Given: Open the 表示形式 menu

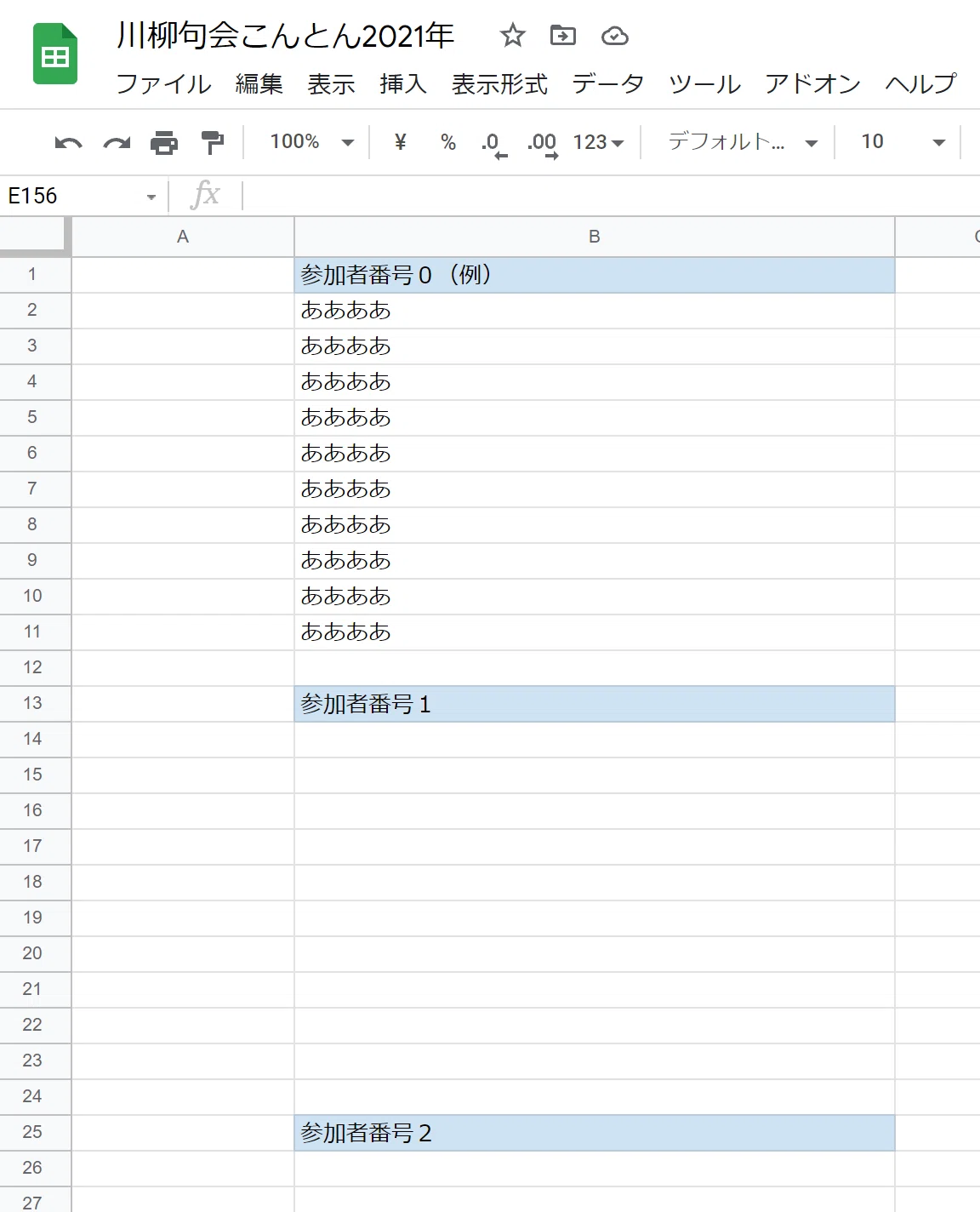Looking at the screenshot, I should click(499, 83).
